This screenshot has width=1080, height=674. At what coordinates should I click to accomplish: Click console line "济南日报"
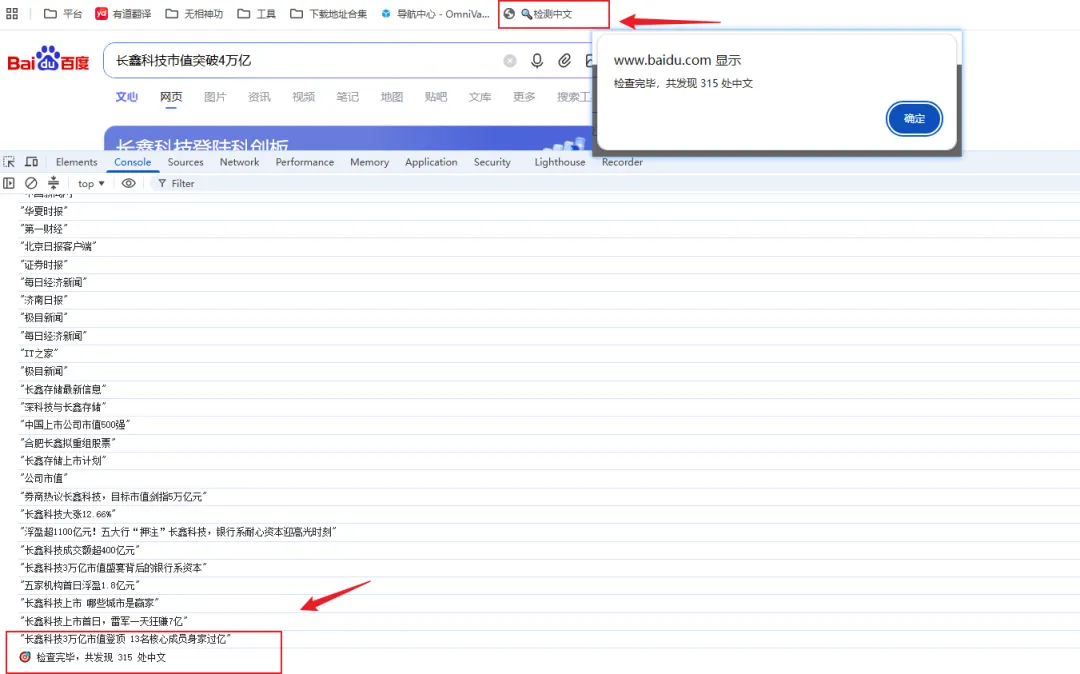coord(44,300)
